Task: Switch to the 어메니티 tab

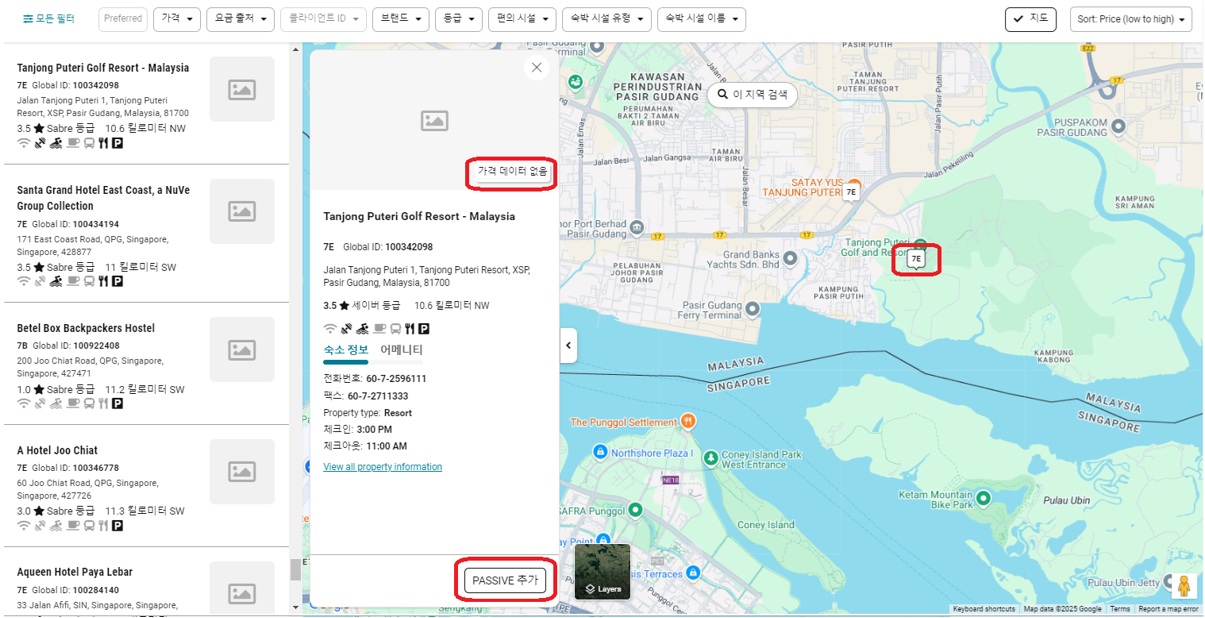Action: (x=401, y=350)
